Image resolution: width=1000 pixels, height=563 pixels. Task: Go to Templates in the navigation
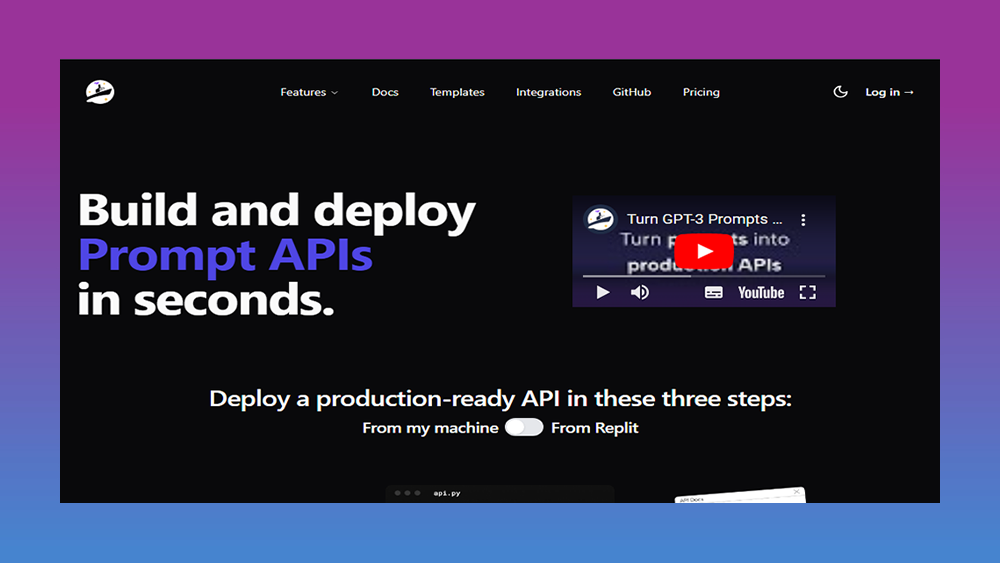(x=457, y=92)
